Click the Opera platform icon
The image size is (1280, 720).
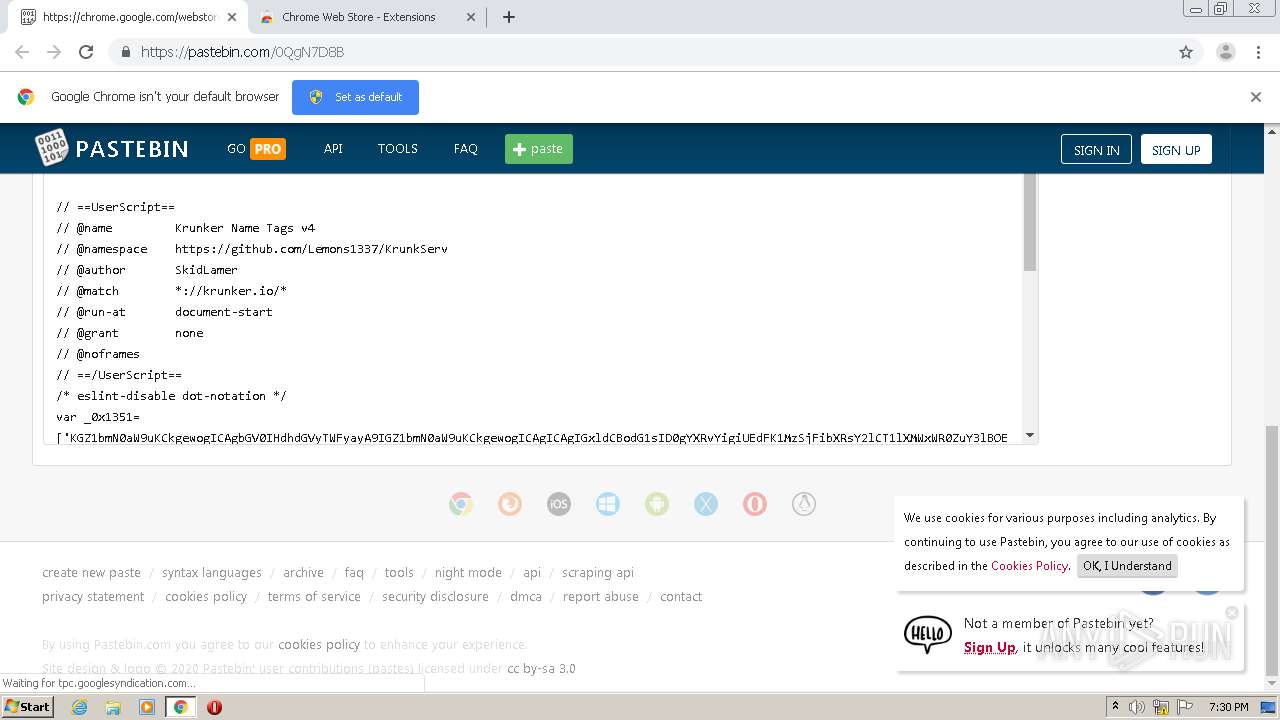(x=755, y=504)
